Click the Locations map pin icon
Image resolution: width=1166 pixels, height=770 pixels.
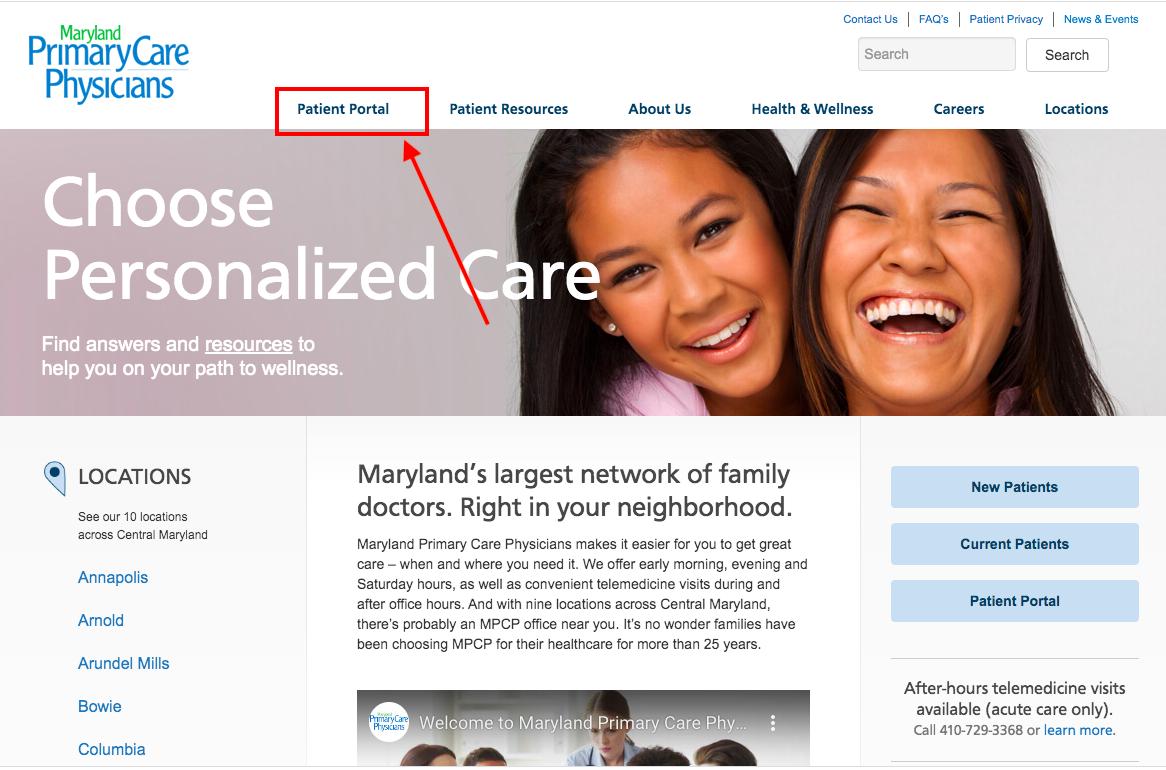[55, 478]
